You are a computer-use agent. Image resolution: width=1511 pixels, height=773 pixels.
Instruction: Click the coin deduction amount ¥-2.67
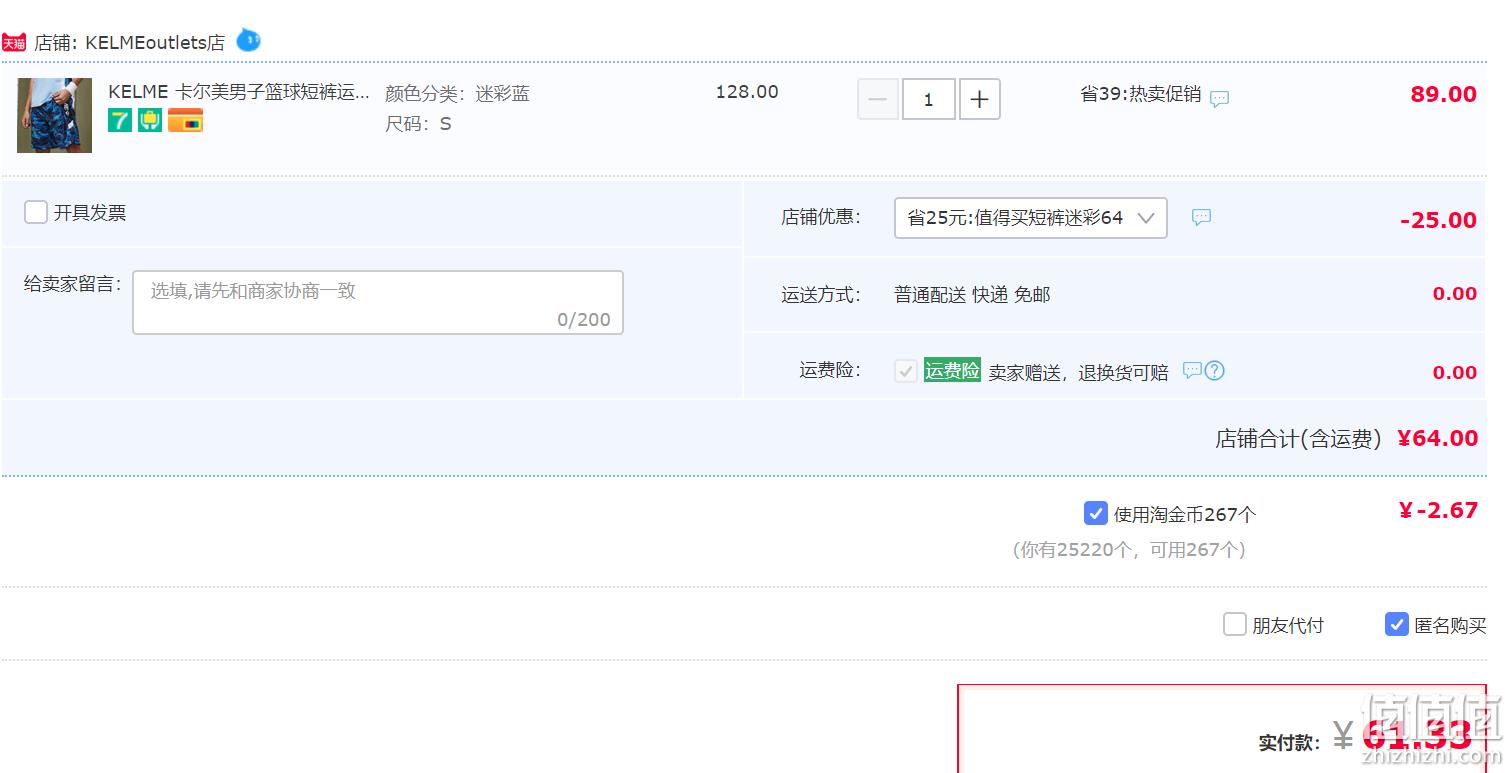tap(1438, 510)
